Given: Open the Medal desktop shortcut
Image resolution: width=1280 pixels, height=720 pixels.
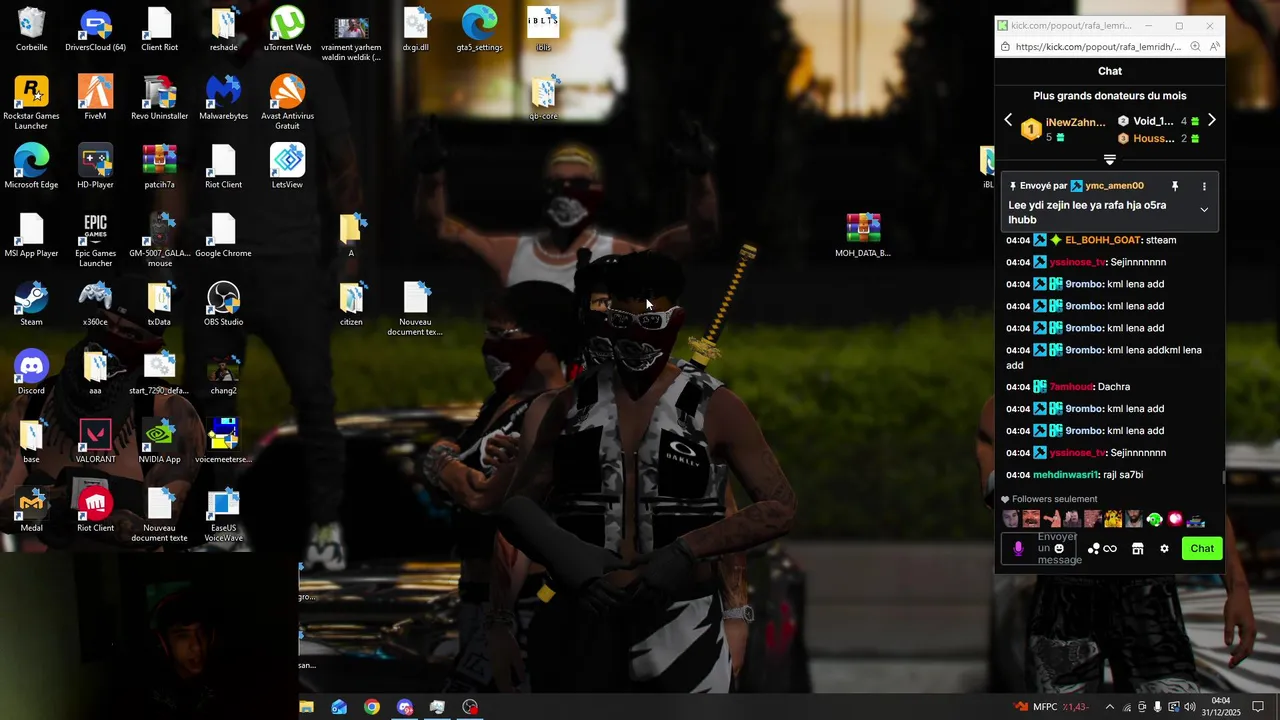Looking at the screenshot, I should coord(31,510).
